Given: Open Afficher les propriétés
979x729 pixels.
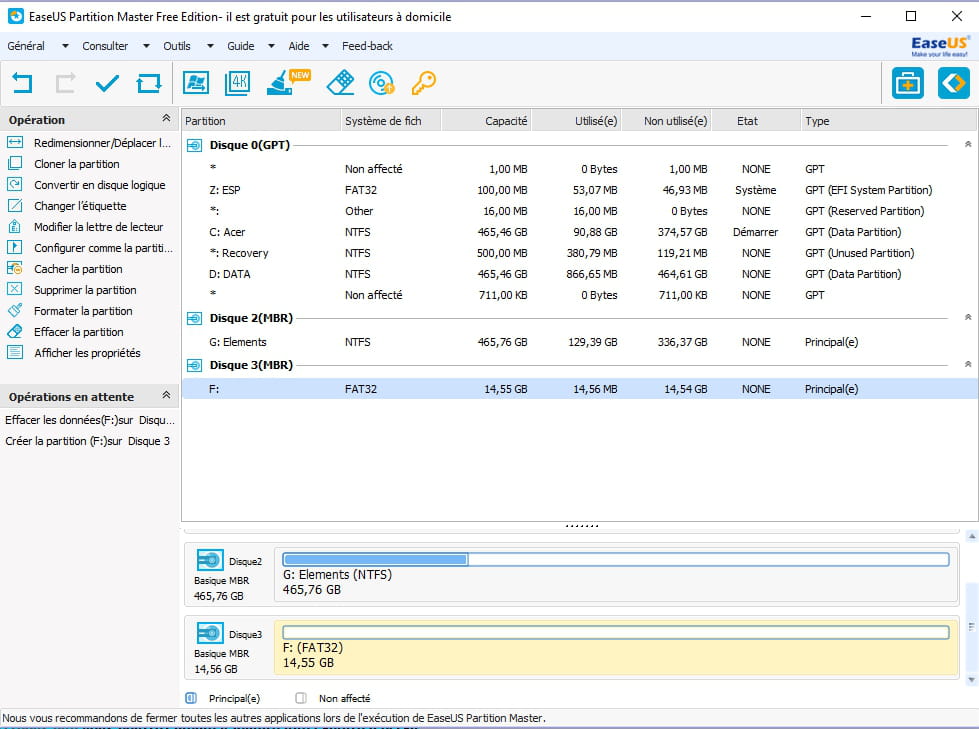Looking at the screenshot, I should (x=87, y=353).
